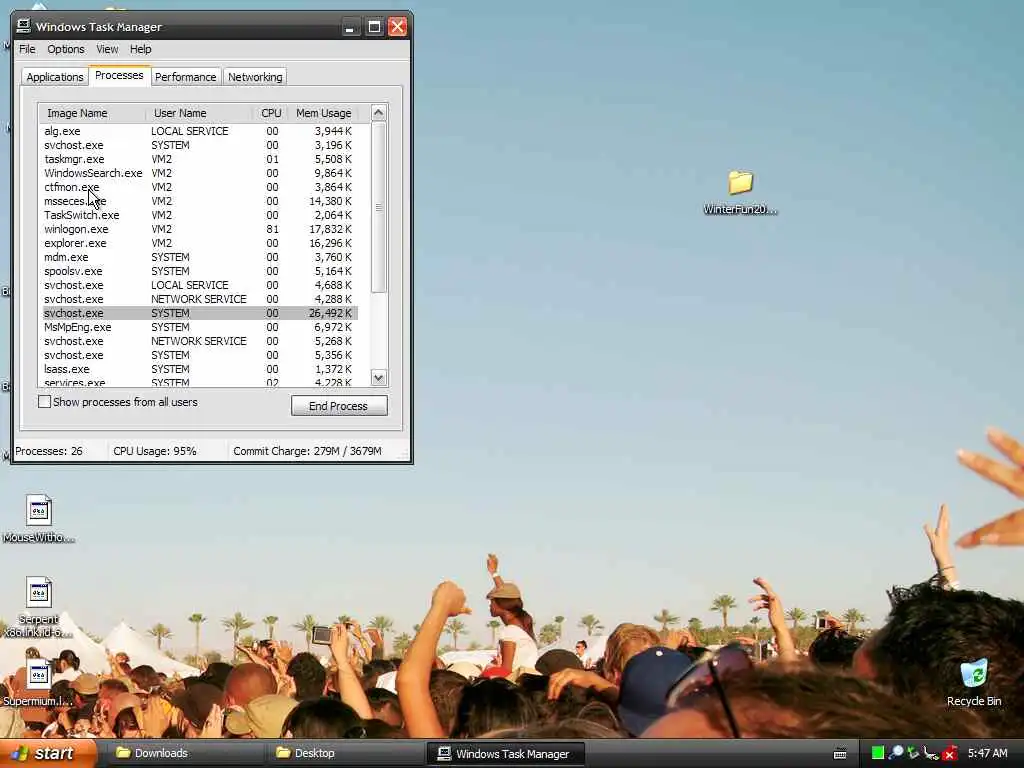Viewport: 1024px width, 768px height.
Task: Open the Options menu in Task Manager
Action: (x=65, y=49)
